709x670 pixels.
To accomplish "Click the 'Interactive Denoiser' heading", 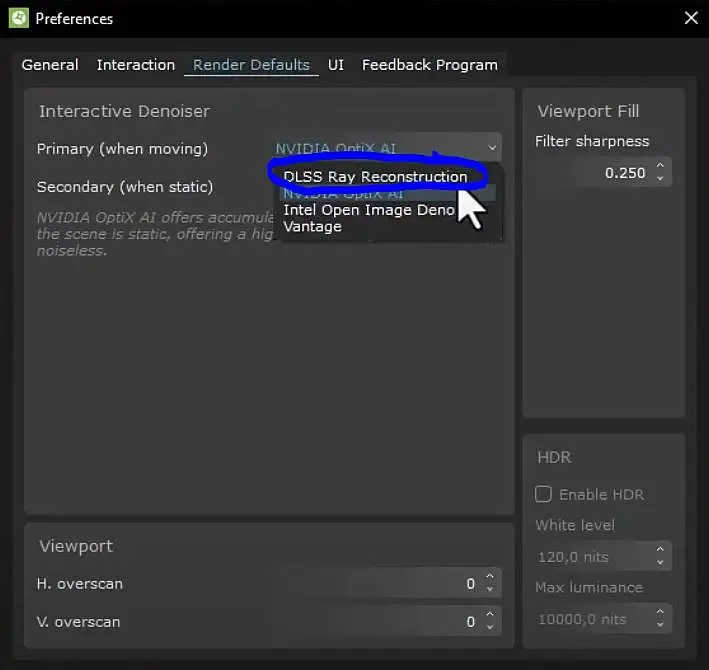I will (x=124, y=111).
